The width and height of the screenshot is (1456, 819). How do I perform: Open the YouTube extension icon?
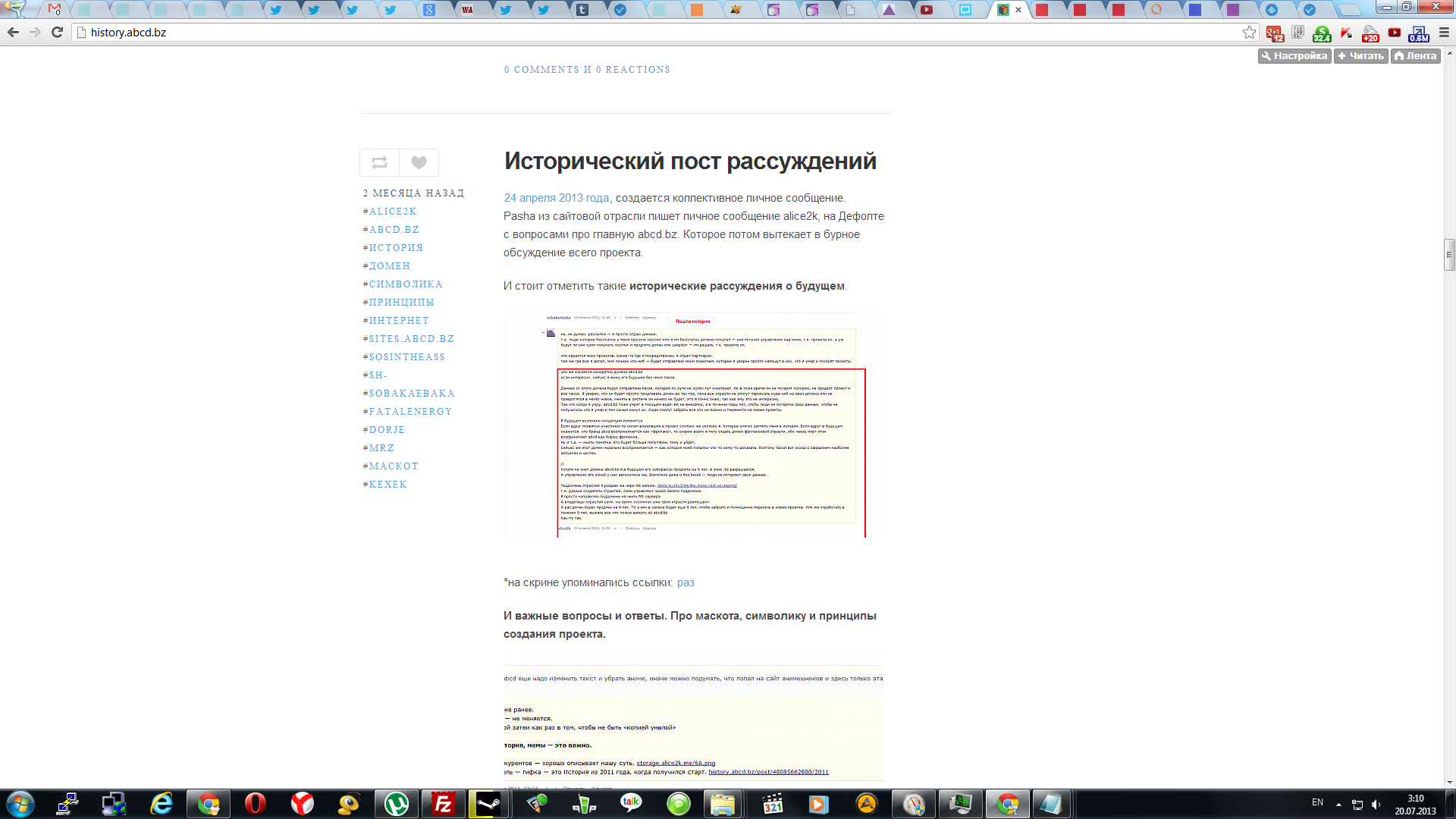[1394, 33]
